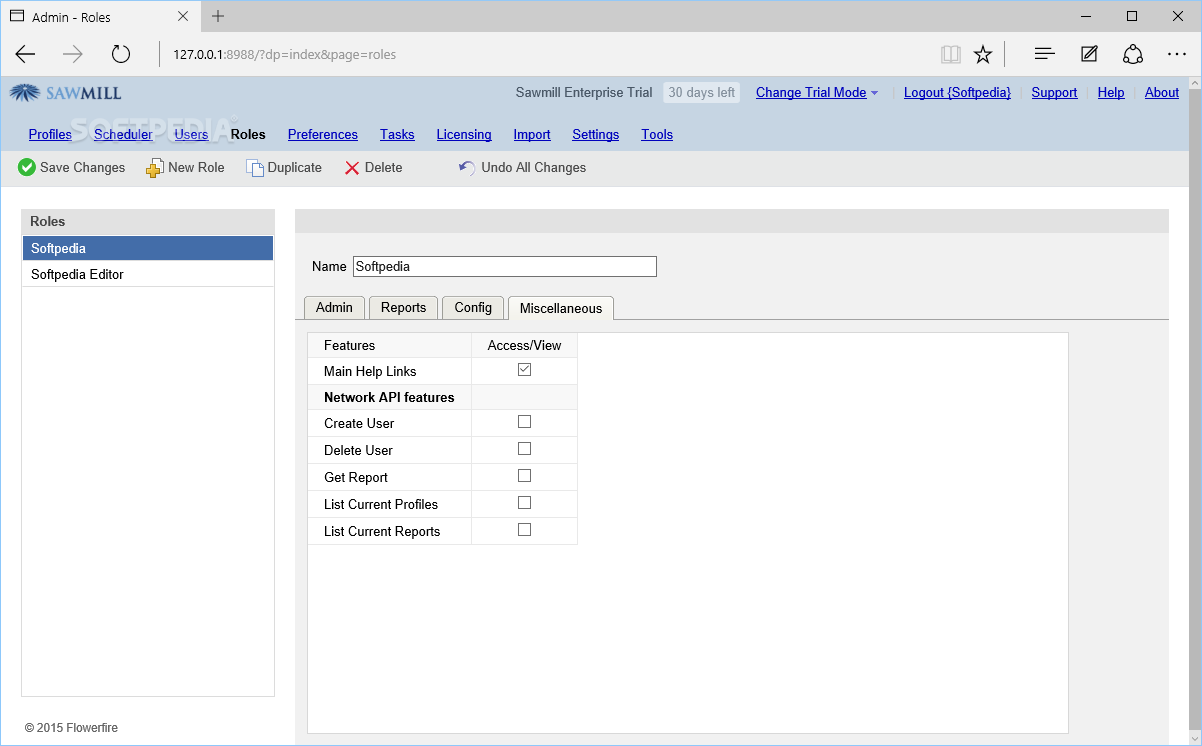The height and width of the screenshot is (746, 1202).
Task: Toggle Main Help Links checkbox
Action: [524, 370]
